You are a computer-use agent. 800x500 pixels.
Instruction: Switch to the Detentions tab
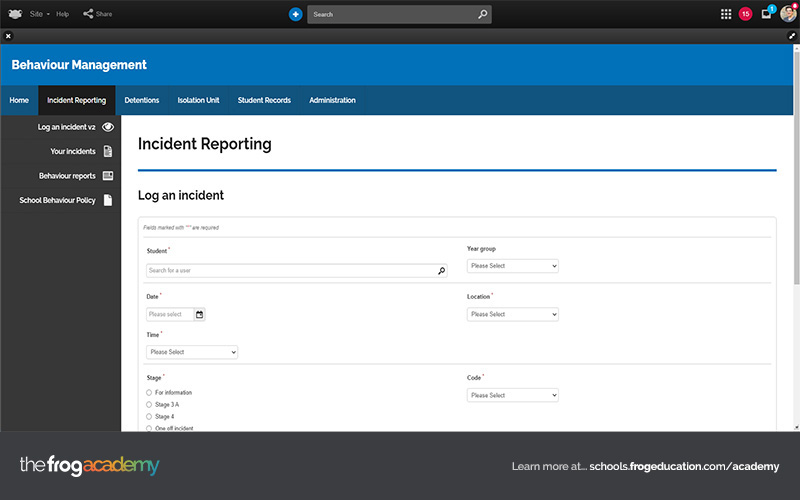142,100
